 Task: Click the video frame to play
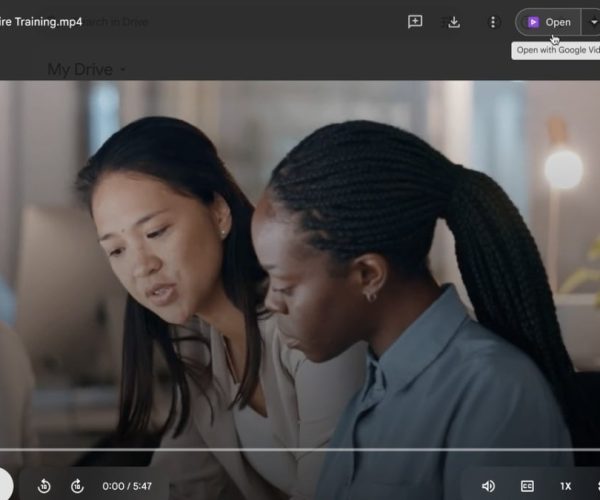tap(300, 264)
